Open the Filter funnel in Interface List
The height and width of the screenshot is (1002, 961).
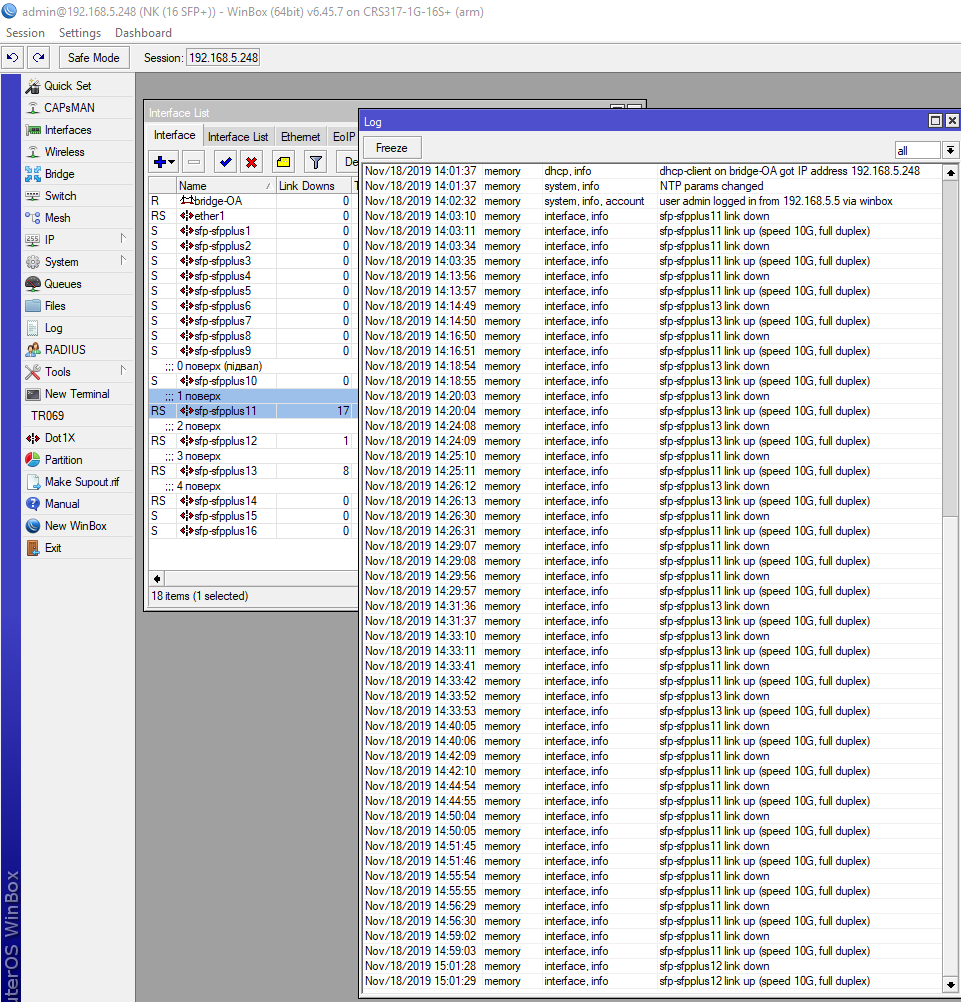[315, 162]
